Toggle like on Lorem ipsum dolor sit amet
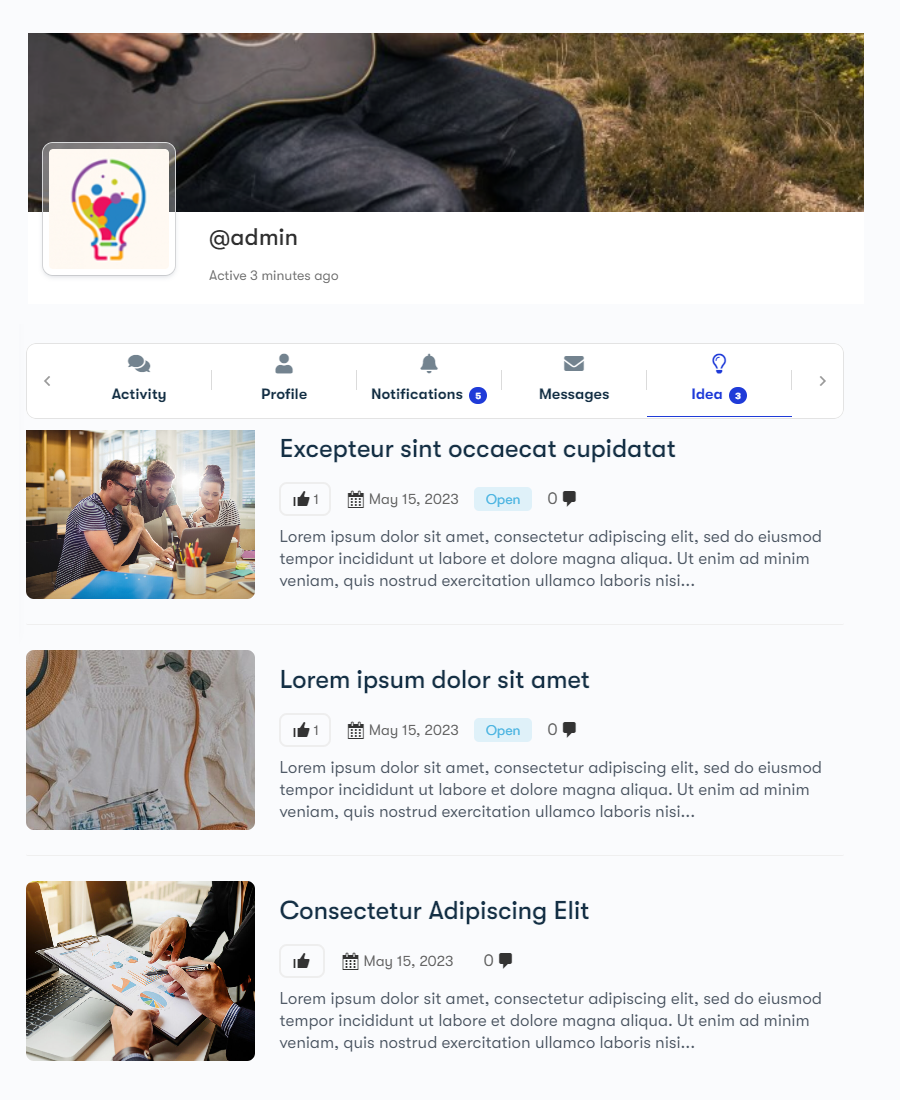The width and height of the screenshot is (900, 1100). pyautogui.click(x=305, y=730)
